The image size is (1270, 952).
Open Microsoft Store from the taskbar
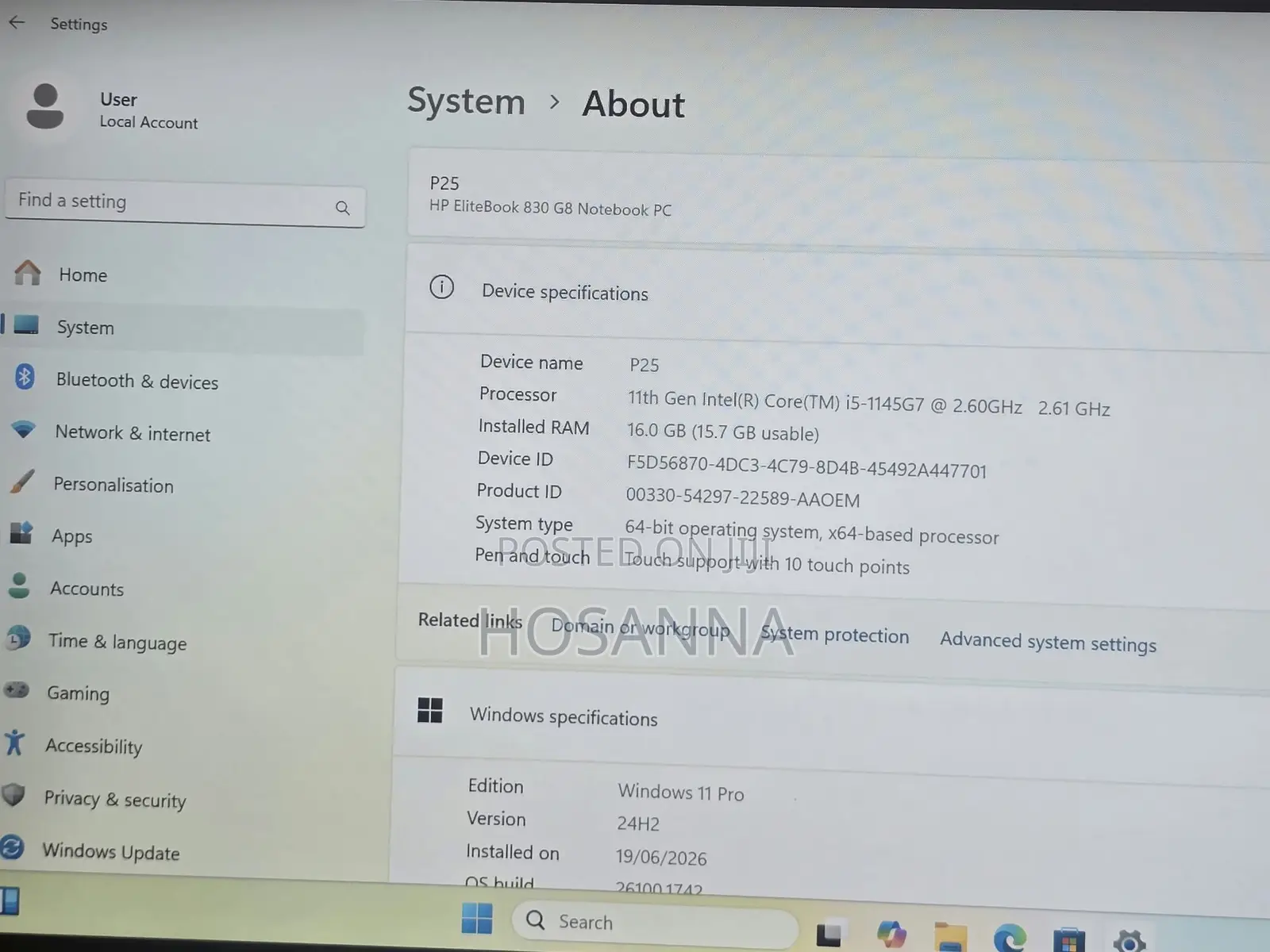[1069, 940]
